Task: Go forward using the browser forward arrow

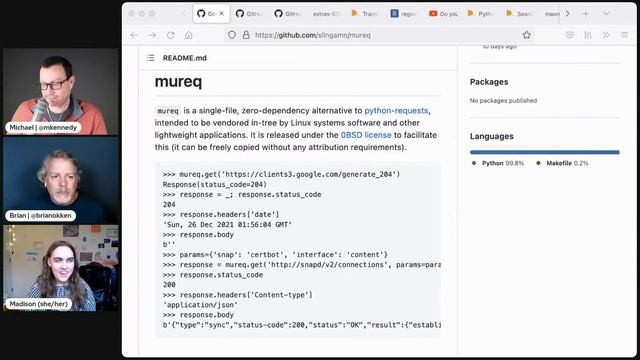Action: point(152,35)
